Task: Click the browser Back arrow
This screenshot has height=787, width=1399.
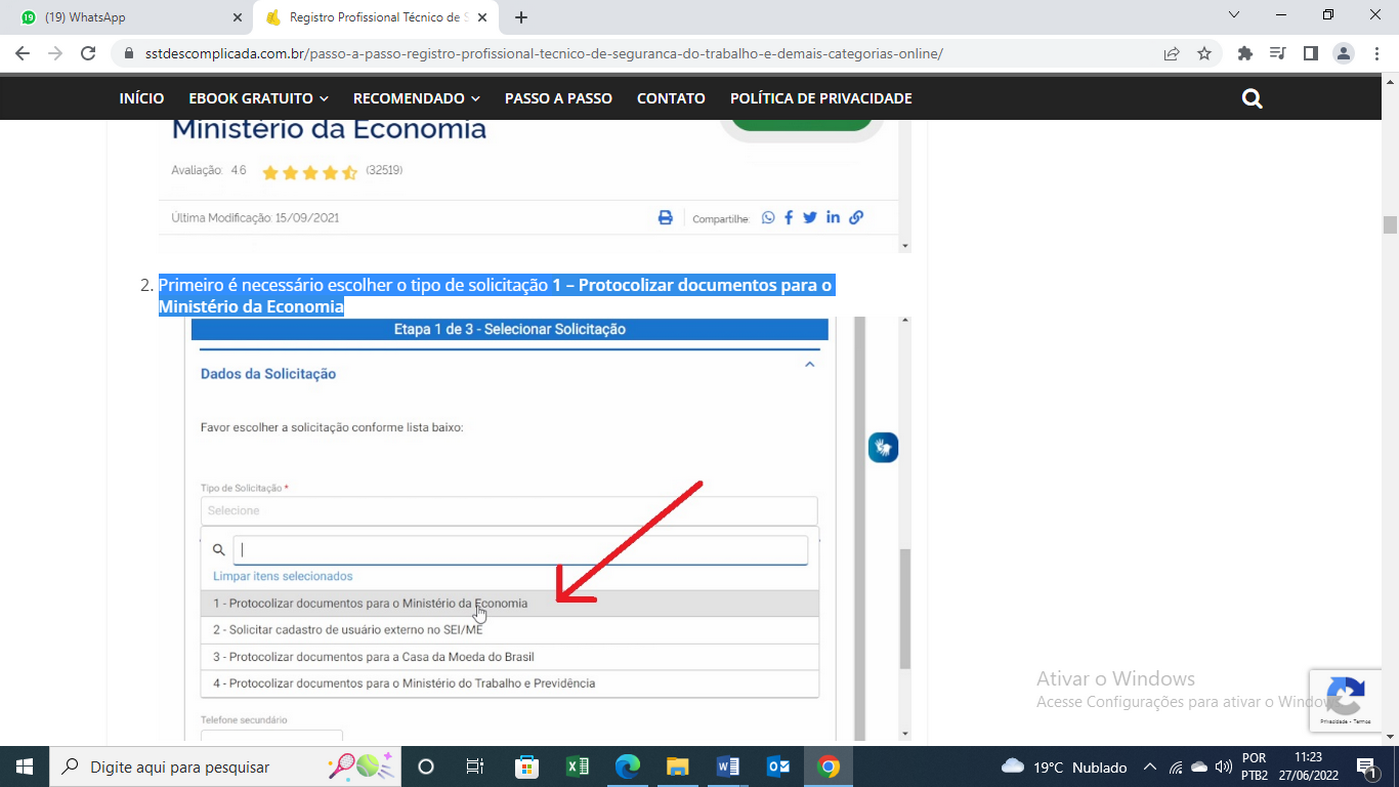Action: (22, 54)
